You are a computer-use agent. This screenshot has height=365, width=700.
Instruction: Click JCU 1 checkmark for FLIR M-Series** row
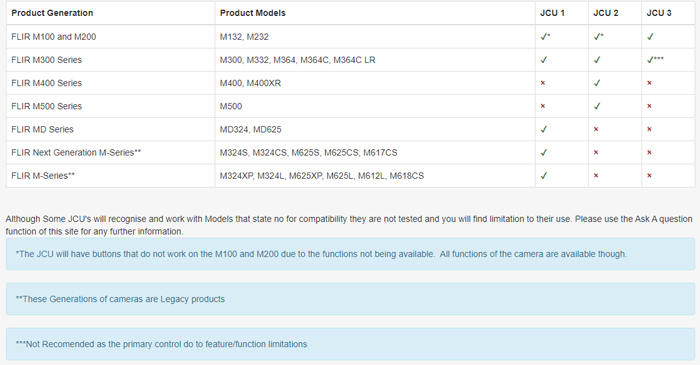[544, 176]
